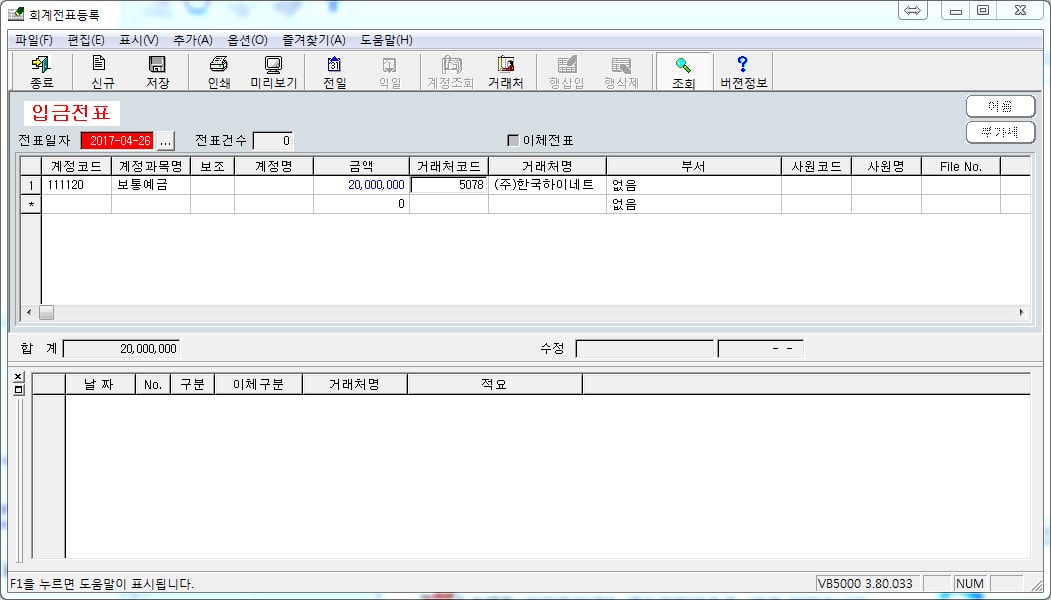Click the 조회 search icon
Screen dimensions: 1051x600
coord(683,72)
